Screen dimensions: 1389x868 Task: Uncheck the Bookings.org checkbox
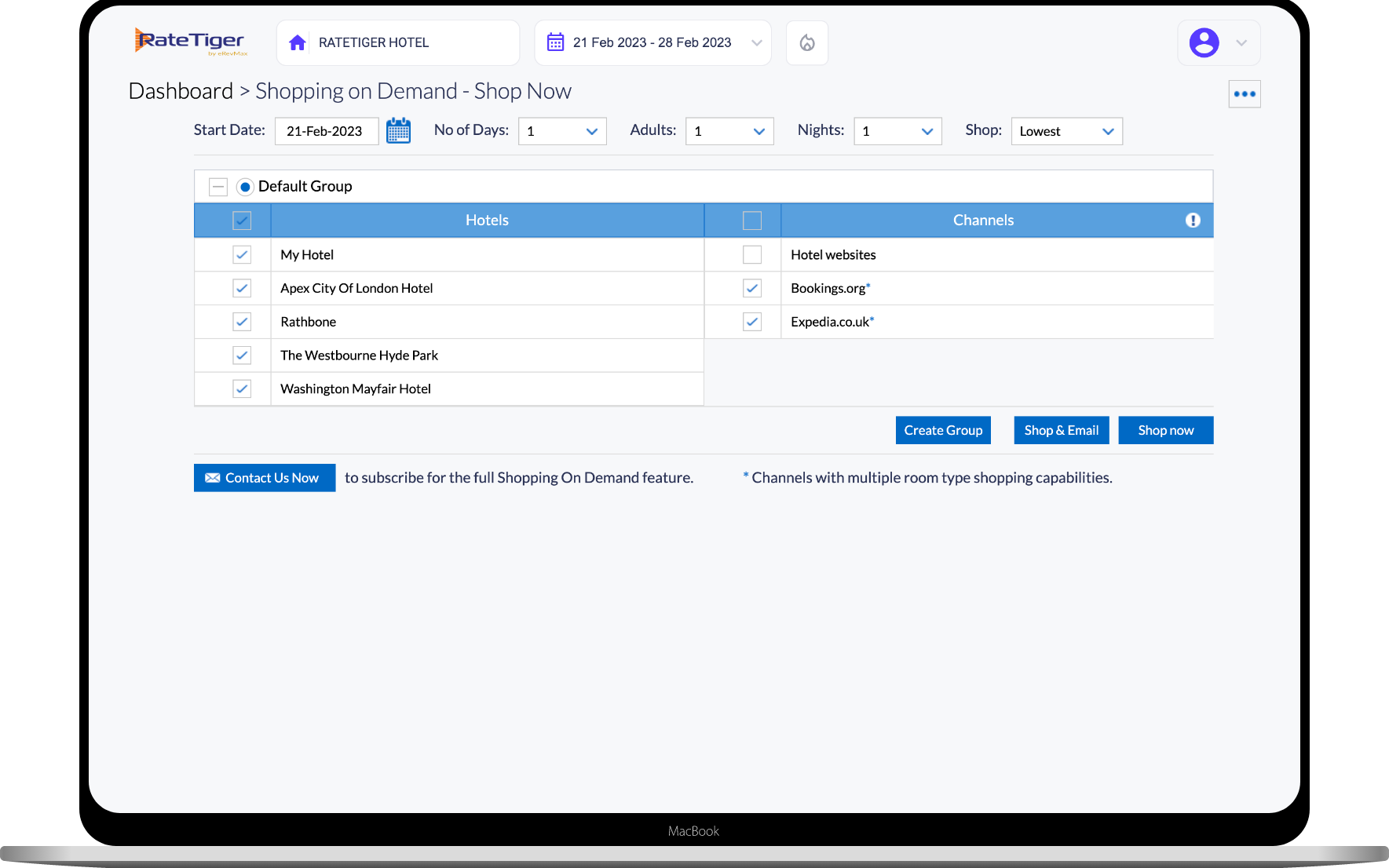click(752, 288)
